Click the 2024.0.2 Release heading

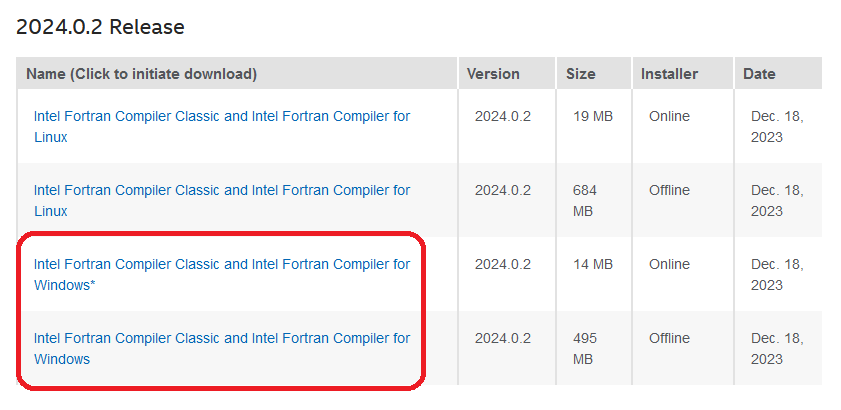click(100, 27)
